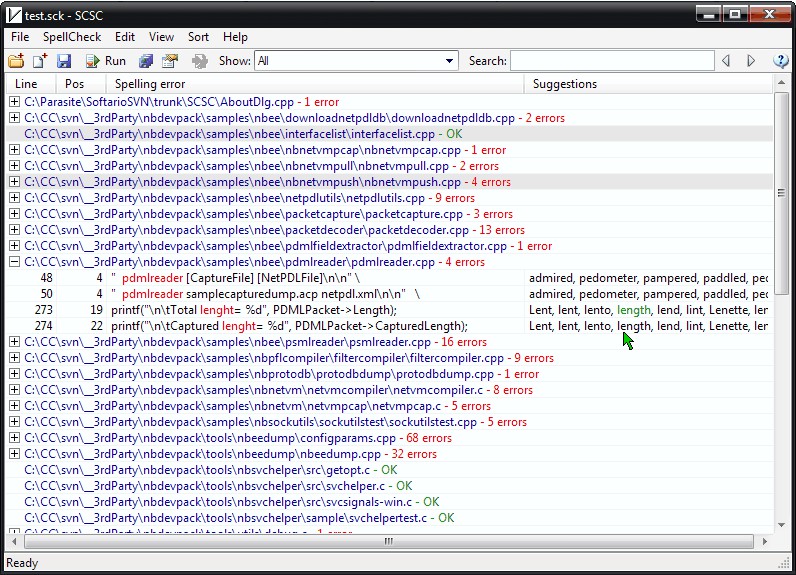Sort by the Pos column header
Screen dimensions: 796x575
[x=81, y=84]
